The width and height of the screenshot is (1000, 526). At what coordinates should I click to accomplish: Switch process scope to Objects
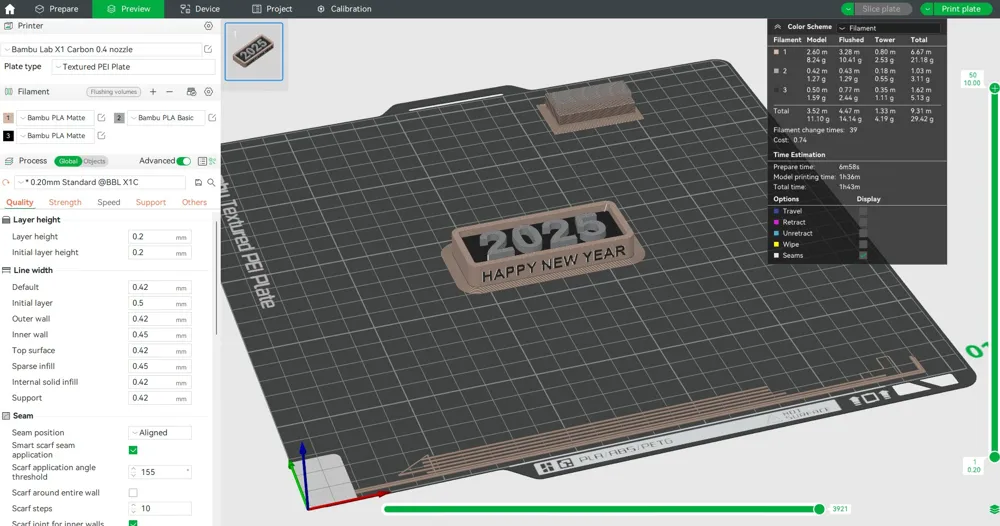(94, 161)
